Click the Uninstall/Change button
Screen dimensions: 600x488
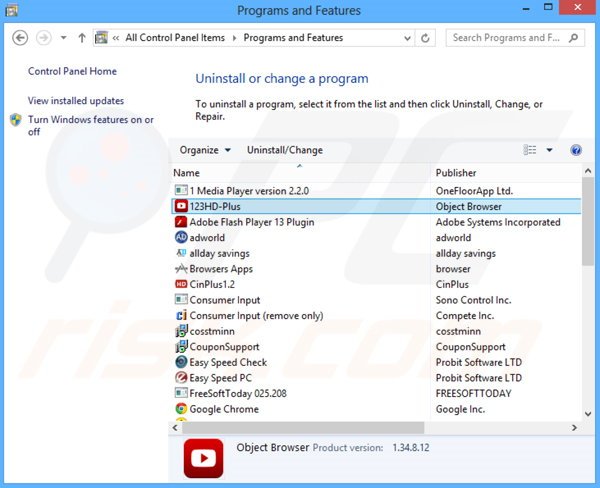click(285, 150)
